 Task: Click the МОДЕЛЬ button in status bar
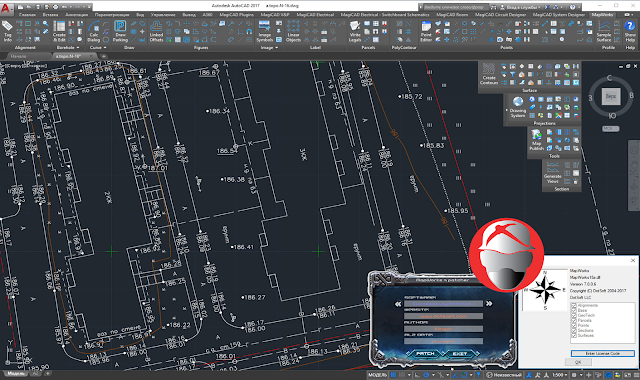[x=378, y=375]
